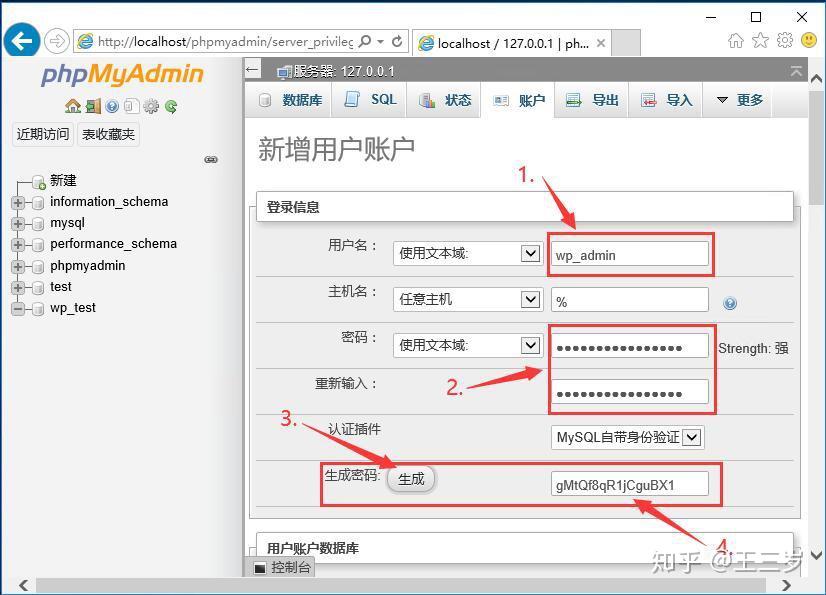Switch to 账户 tab

(x=518, y=100)
